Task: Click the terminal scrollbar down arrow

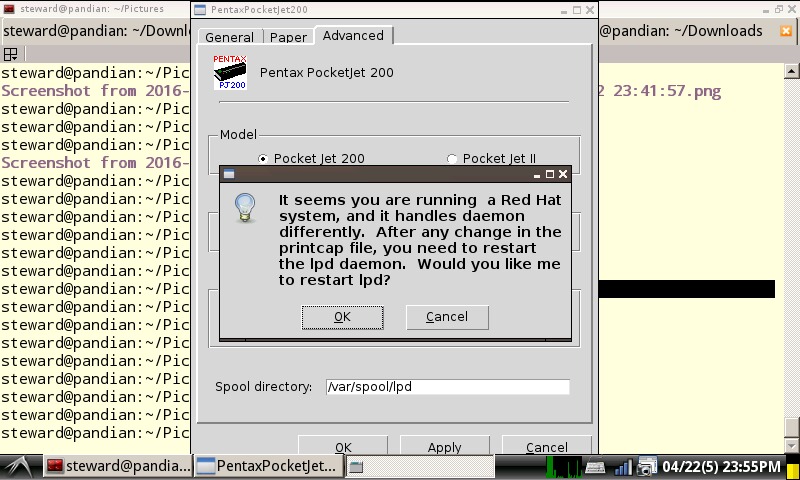Action: [x=791, y=445]
